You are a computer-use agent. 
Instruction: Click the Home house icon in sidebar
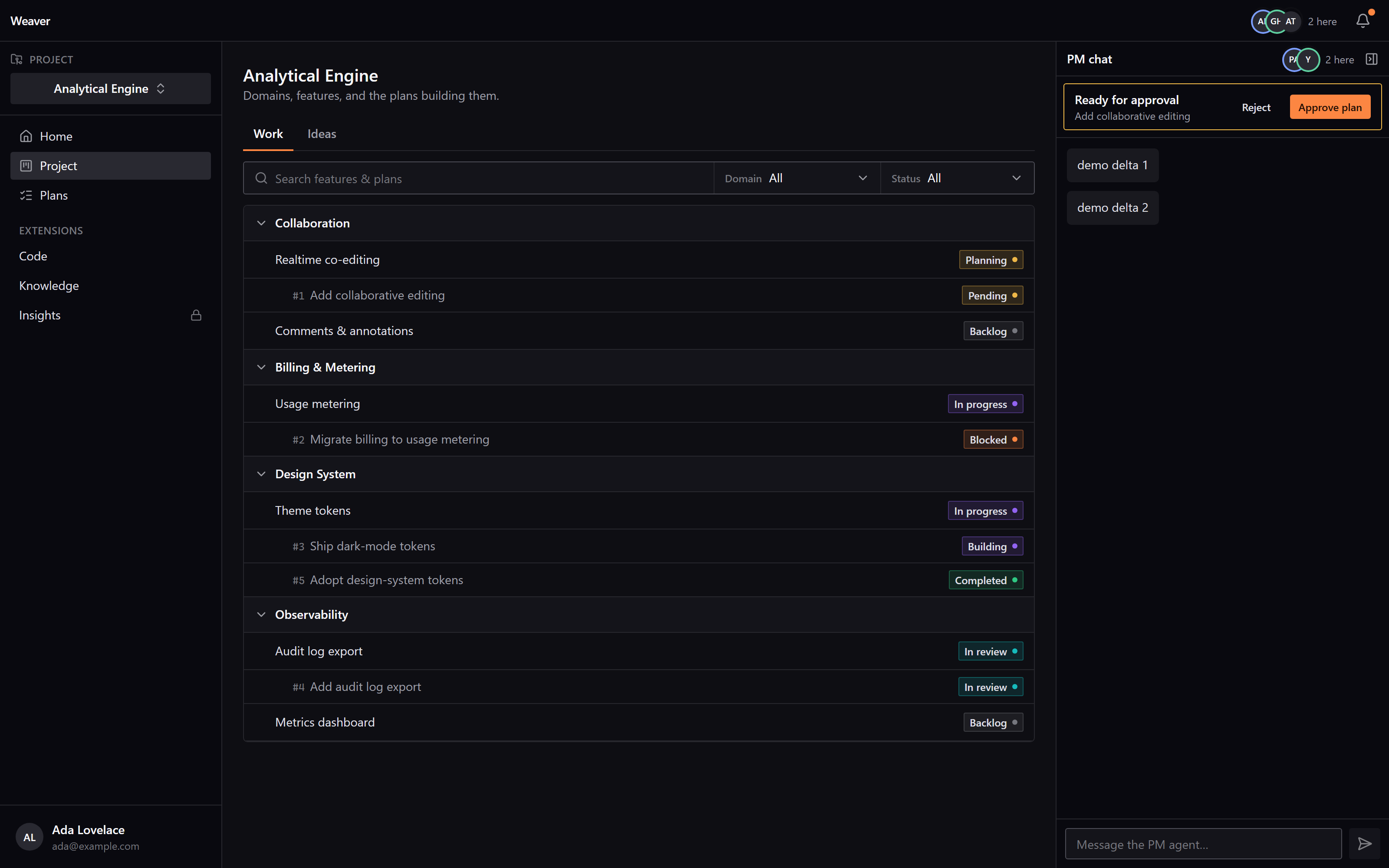click(x=26, y=136)
